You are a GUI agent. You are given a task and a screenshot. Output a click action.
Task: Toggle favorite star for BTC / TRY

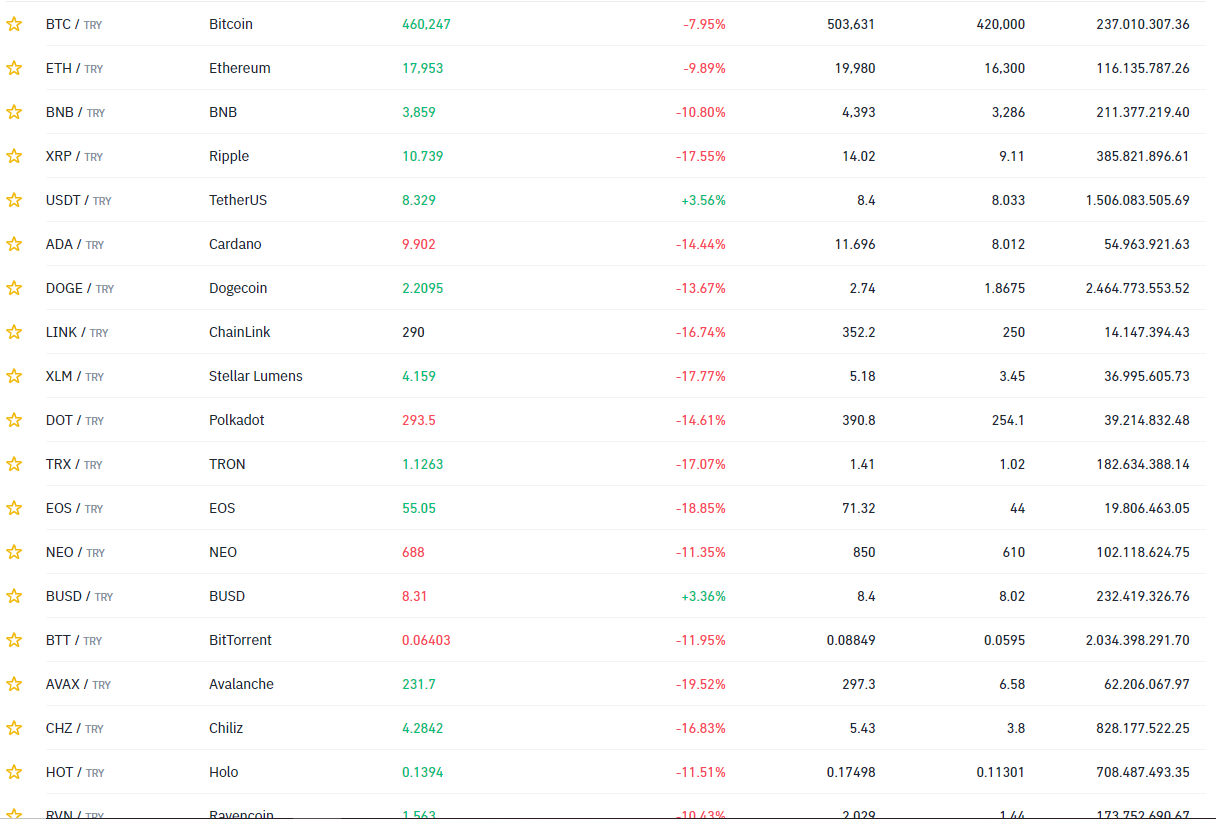[x=14, y=24]
